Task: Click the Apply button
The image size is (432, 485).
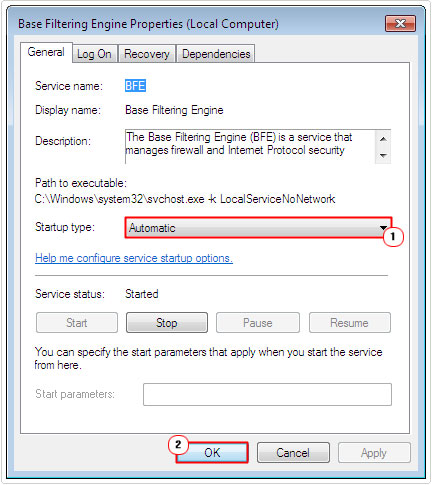Action: tap(374, 453)
